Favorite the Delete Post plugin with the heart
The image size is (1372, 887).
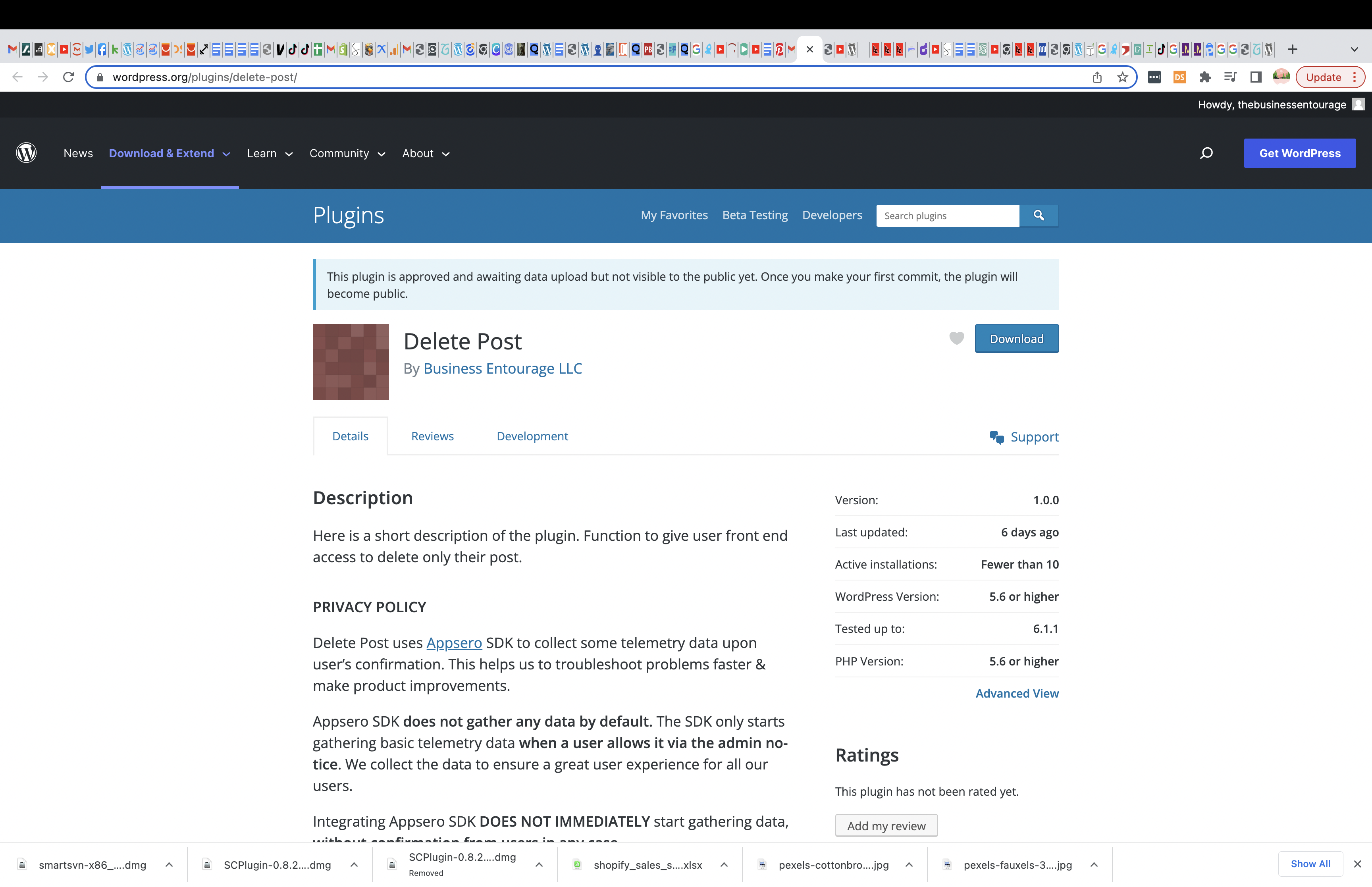pyautogui.click(x=956, y=339)
